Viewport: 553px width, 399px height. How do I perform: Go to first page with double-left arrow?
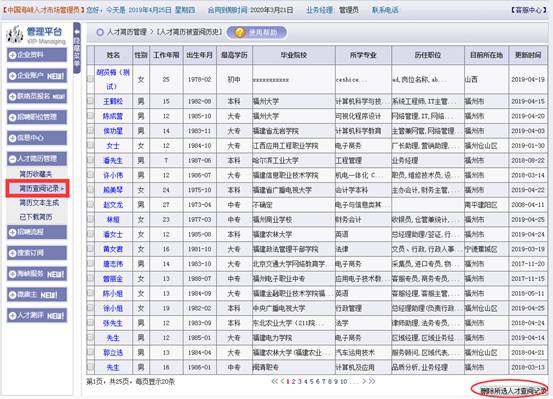click(275, 381)
